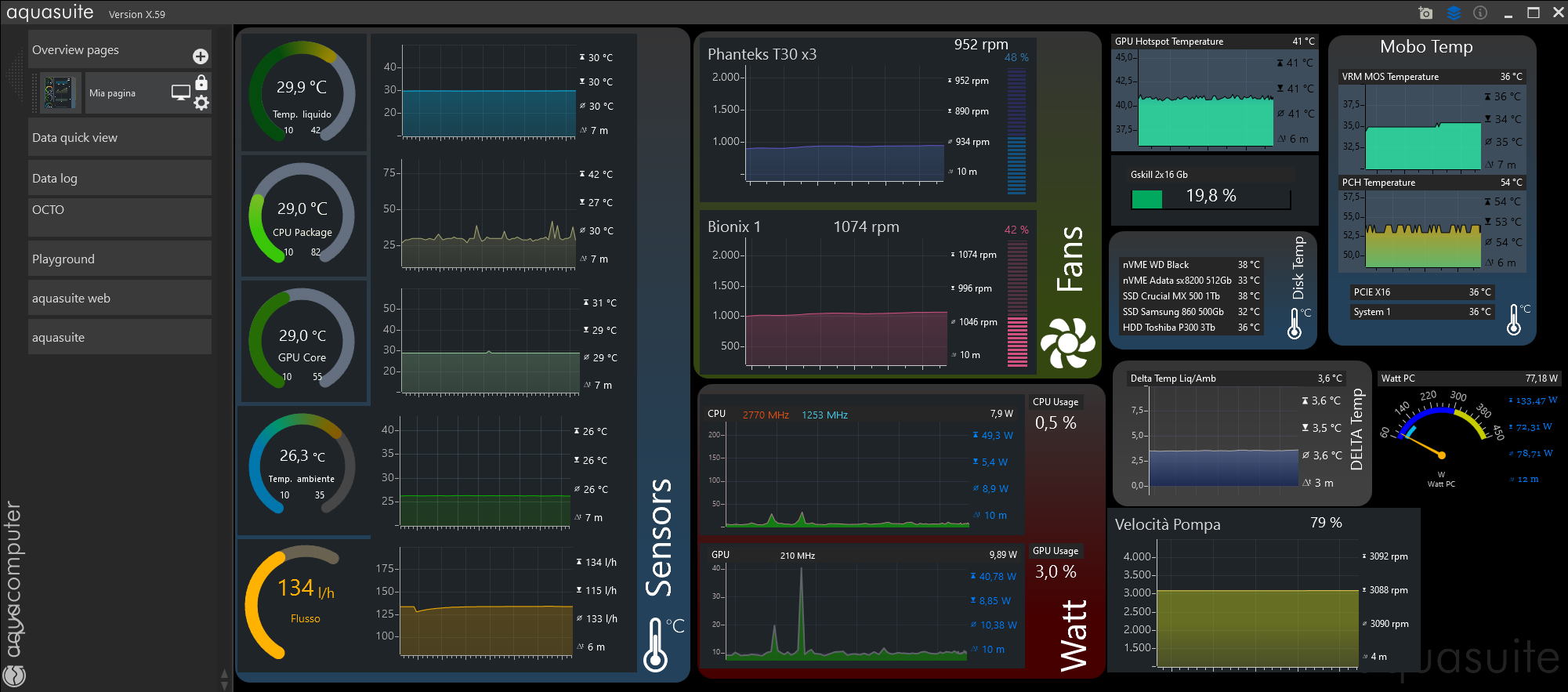This screenshot has height=692, width=1568.
Task: Expand the Data quick view section
Action: 120,137
